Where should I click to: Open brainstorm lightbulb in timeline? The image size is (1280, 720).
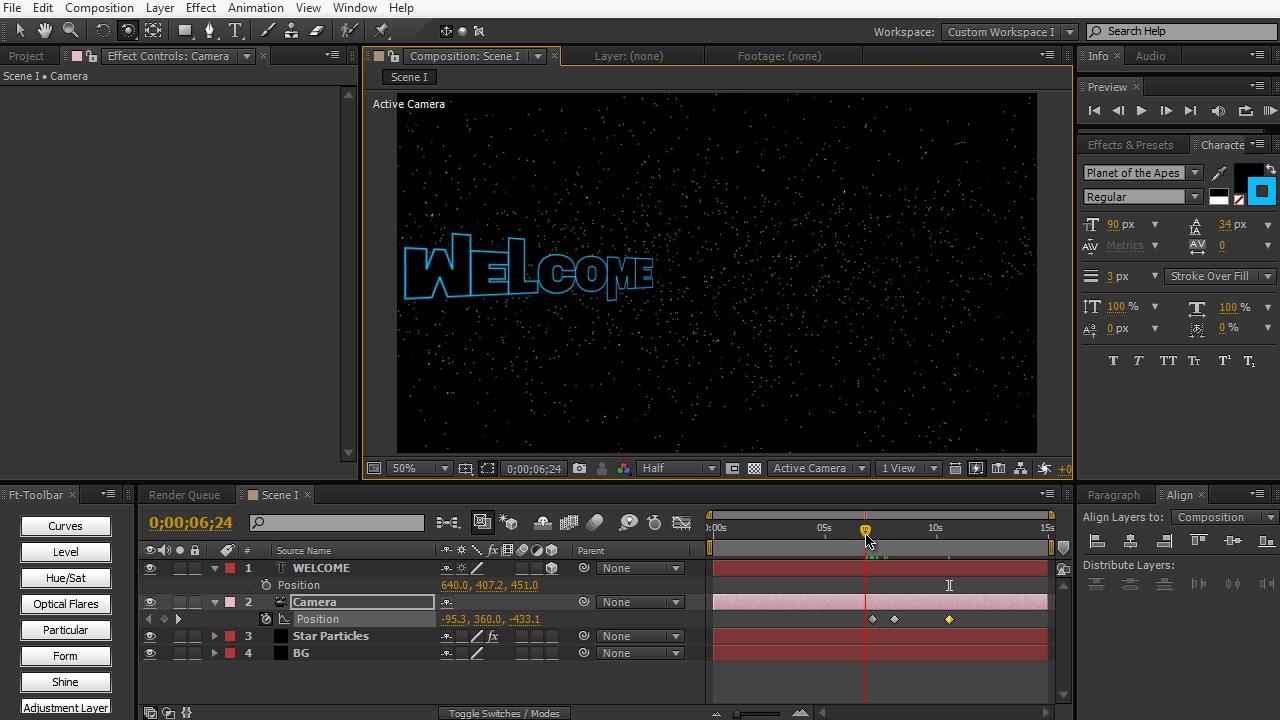[x=628, y=522]
